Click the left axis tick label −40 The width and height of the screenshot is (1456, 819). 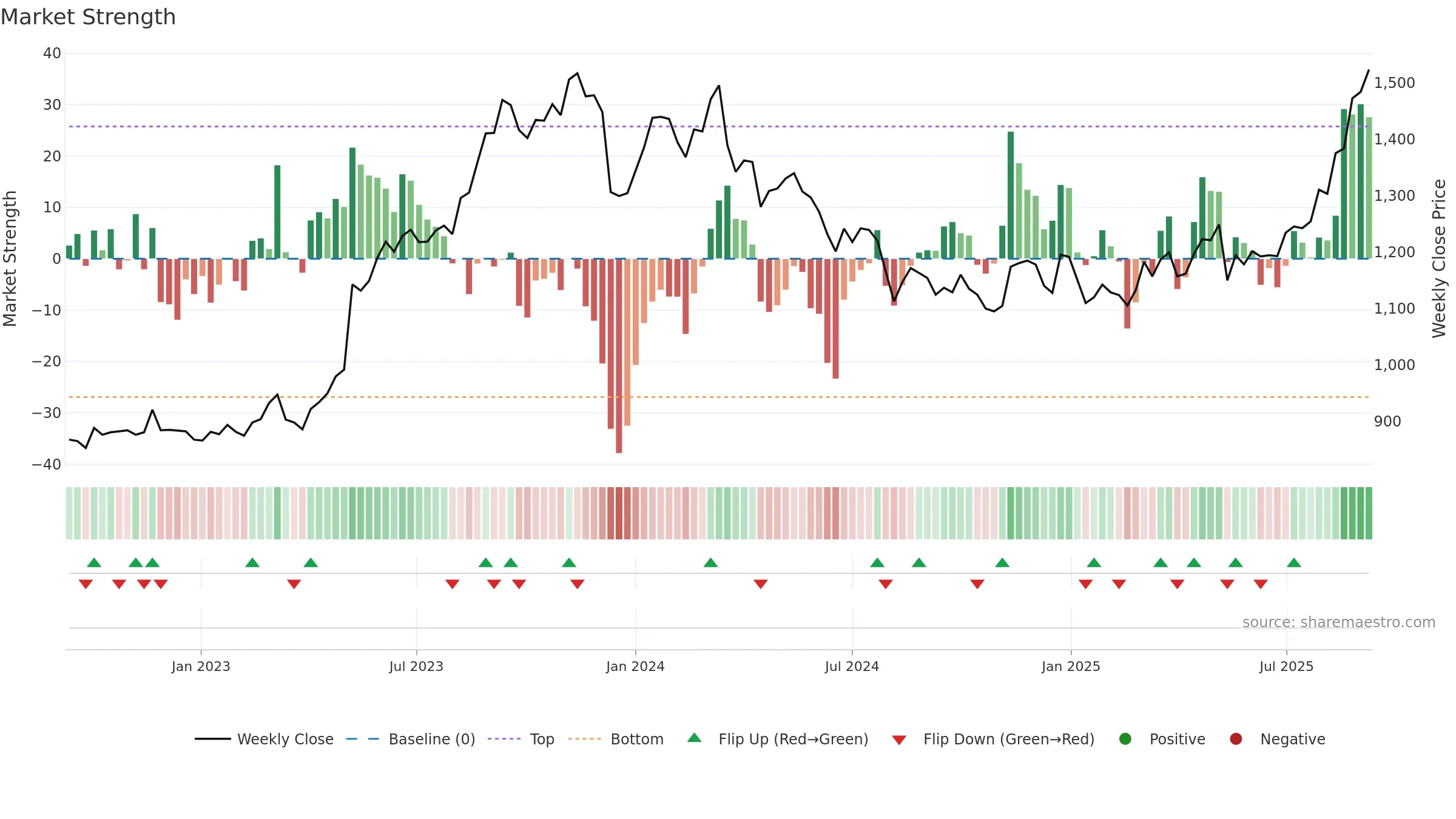click(47, 464)
